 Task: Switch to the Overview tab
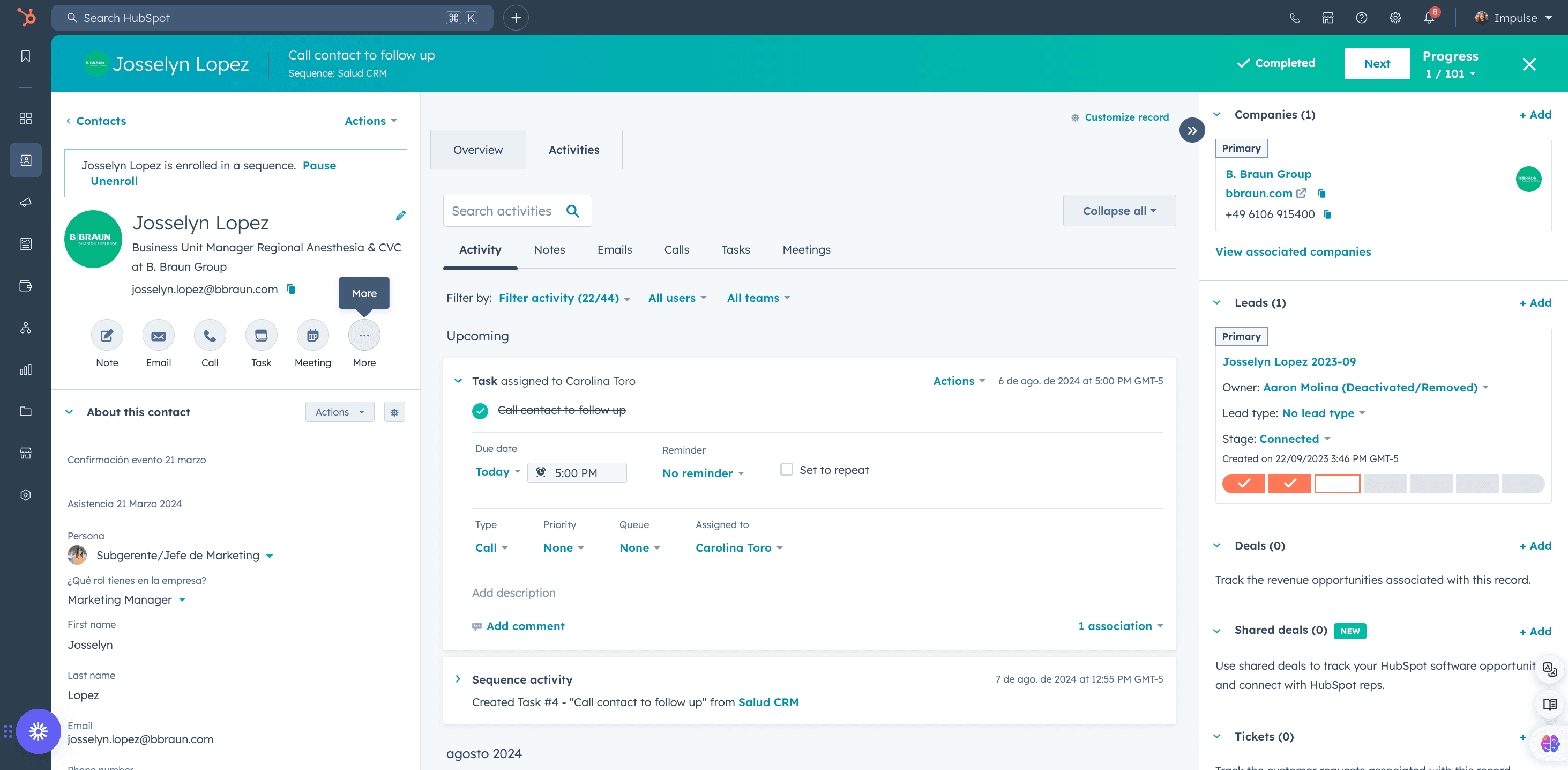[478, 150]
